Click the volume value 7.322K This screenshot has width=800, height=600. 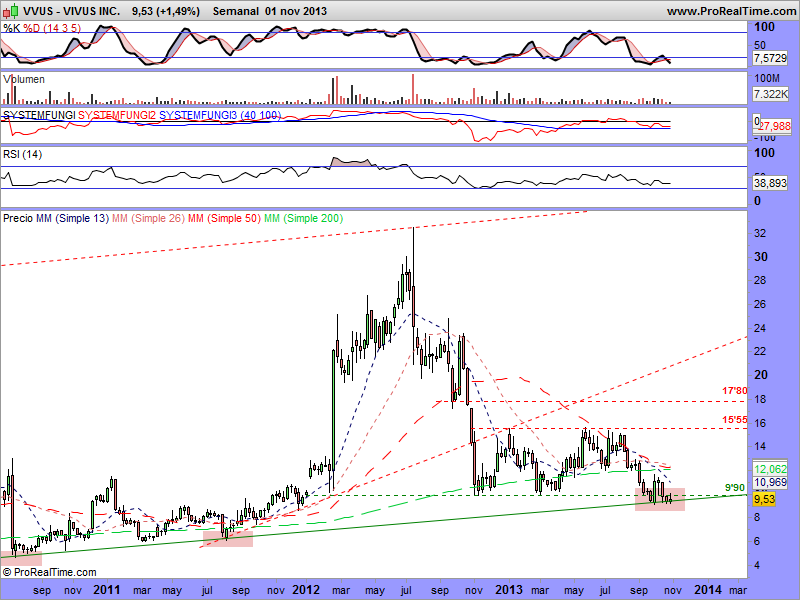tap(770, 94)
